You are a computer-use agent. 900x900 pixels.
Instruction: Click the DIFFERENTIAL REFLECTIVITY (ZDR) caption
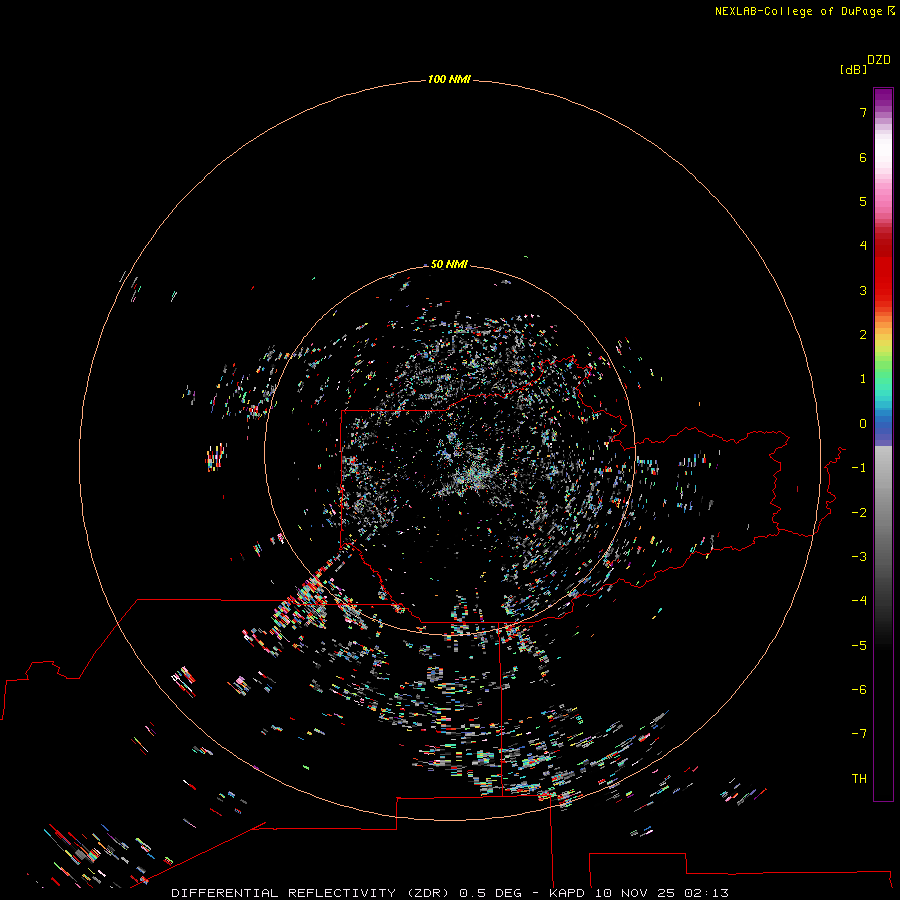coord(311,893)
